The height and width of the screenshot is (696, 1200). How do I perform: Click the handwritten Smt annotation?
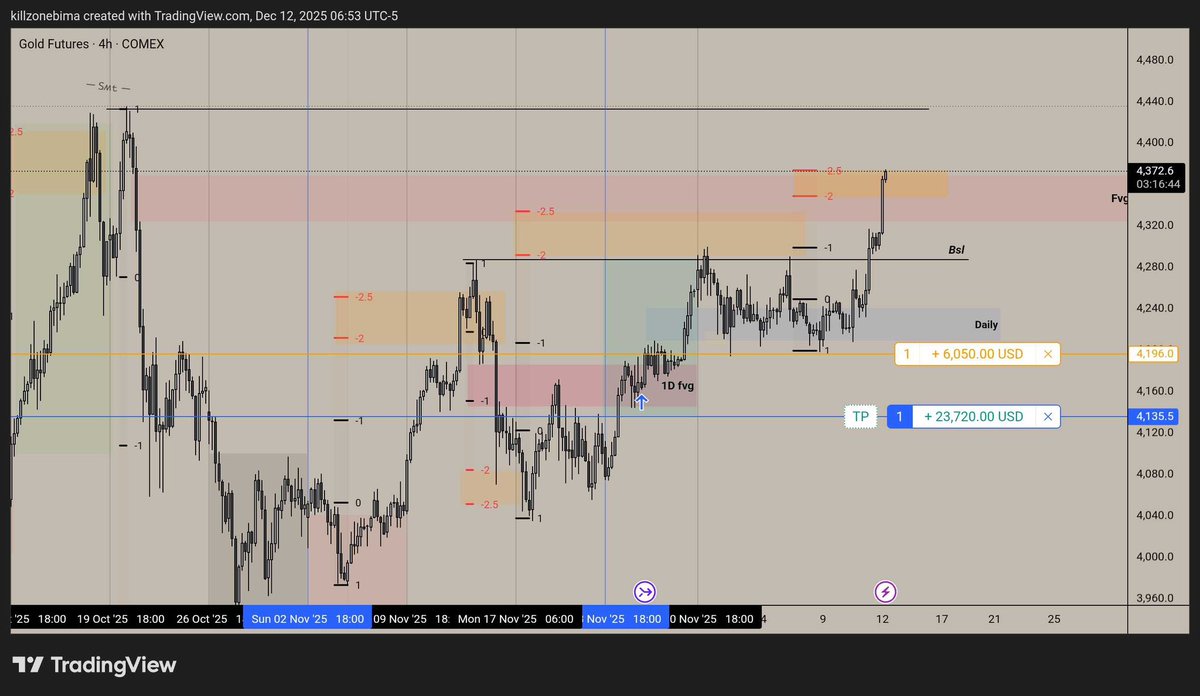tap(108, 88)
